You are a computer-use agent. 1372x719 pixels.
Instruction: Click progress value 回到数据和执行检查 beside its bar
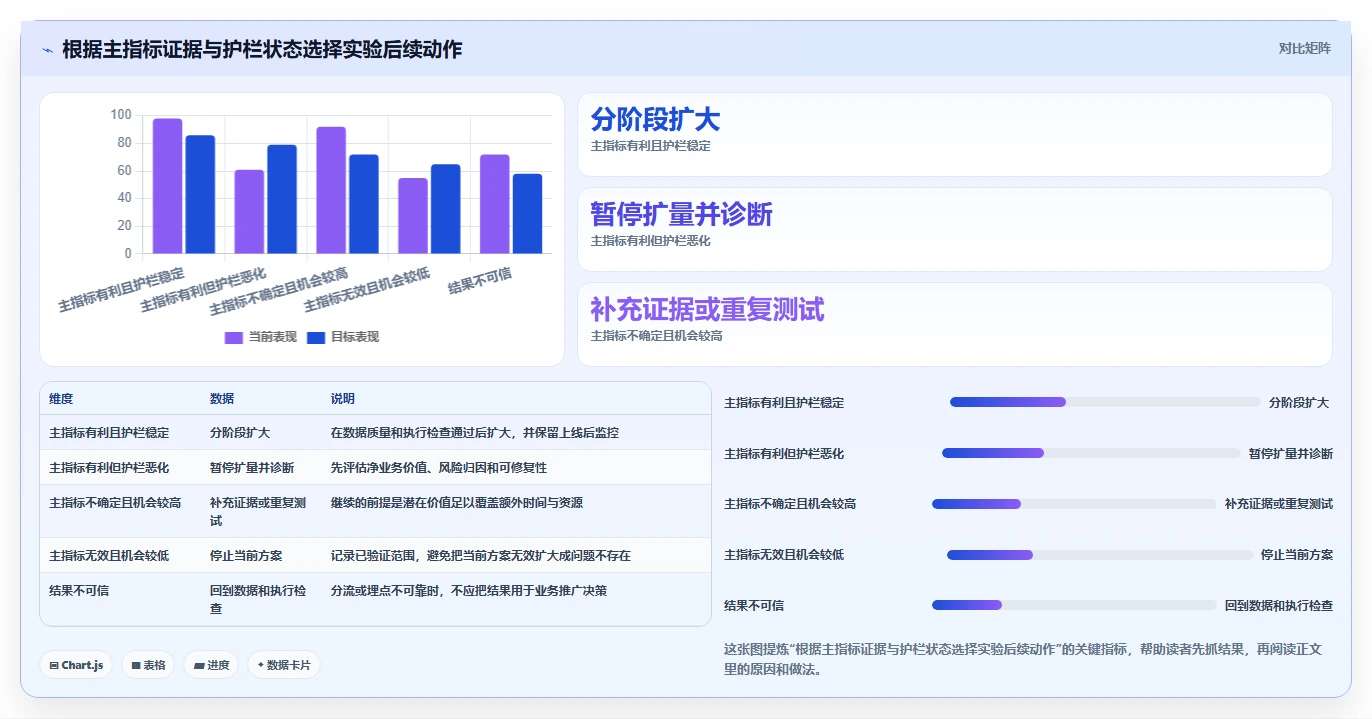(1279, 606)
